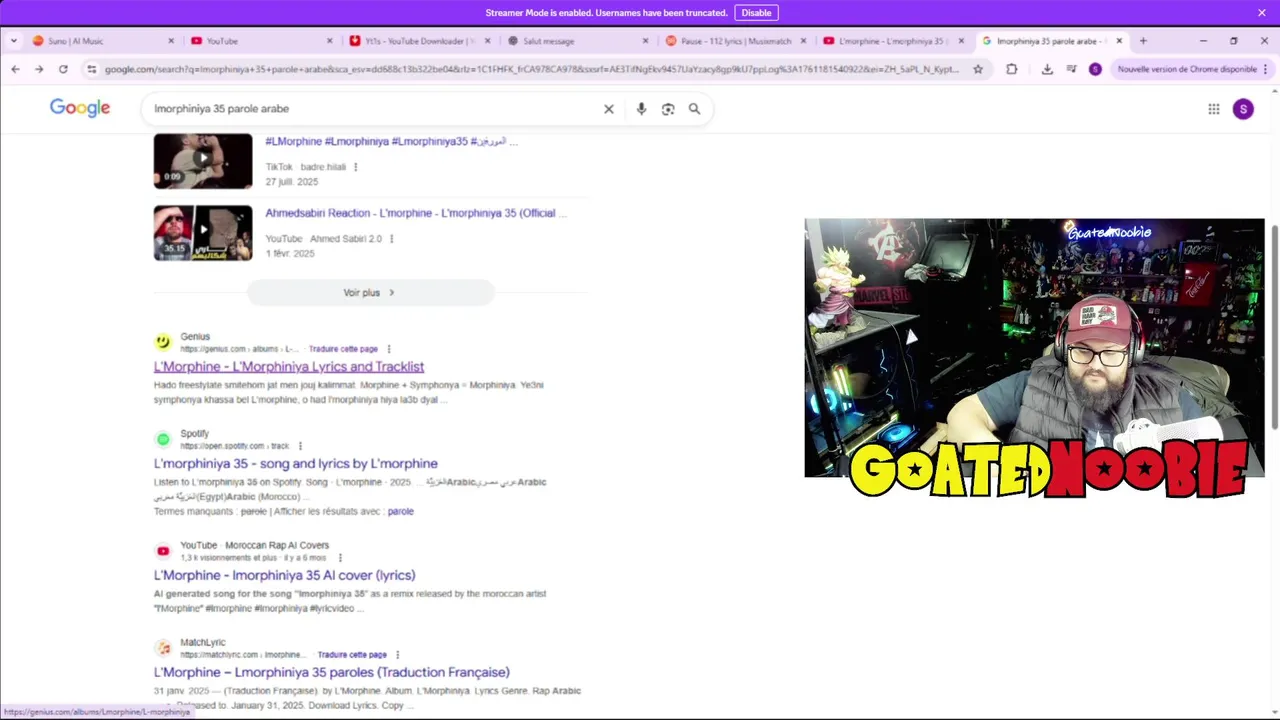The image size is (1280, 720).
Task: Go back to previous page
Action: point(15,69)
